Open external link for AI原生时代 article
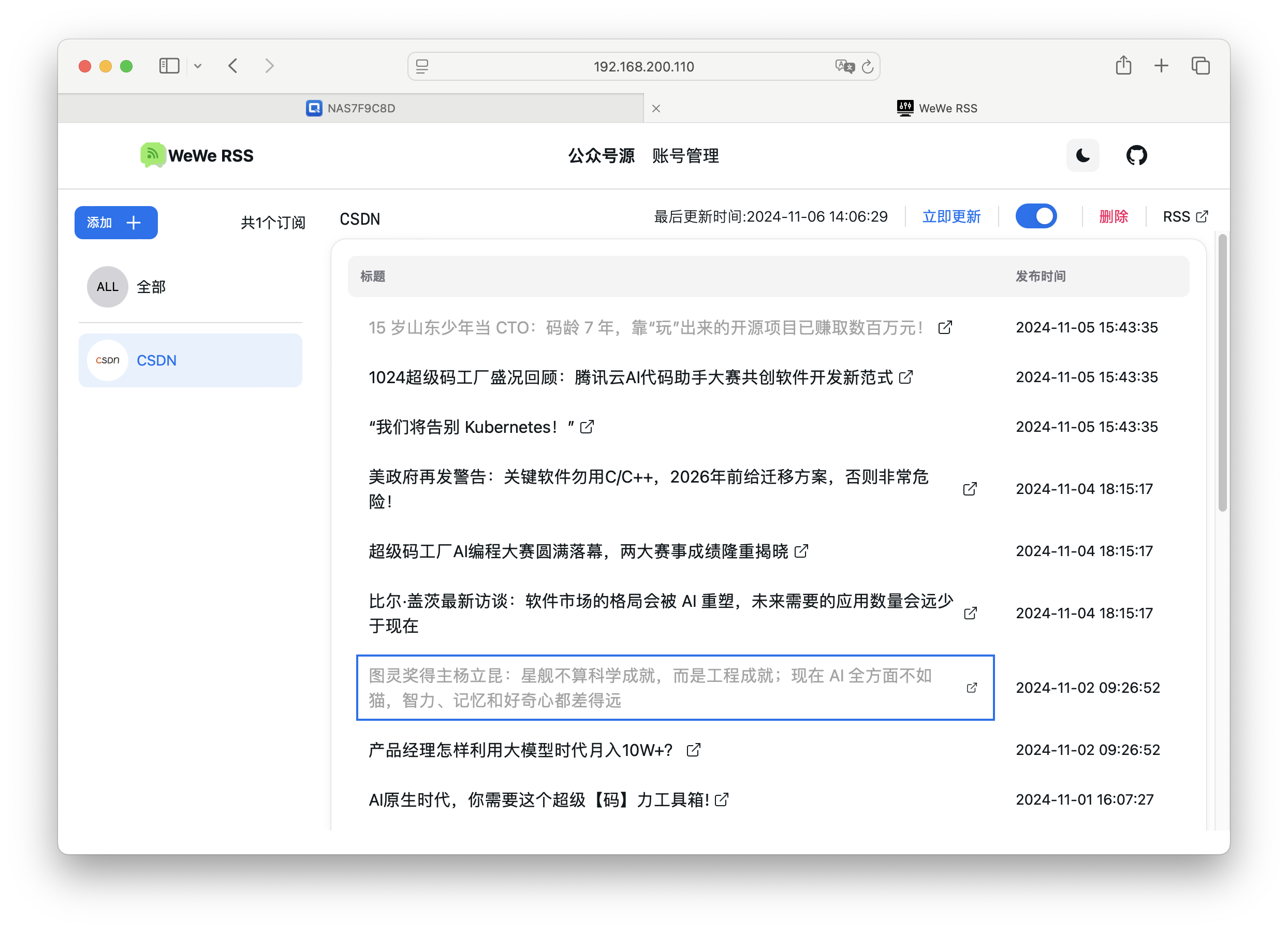 722,800
